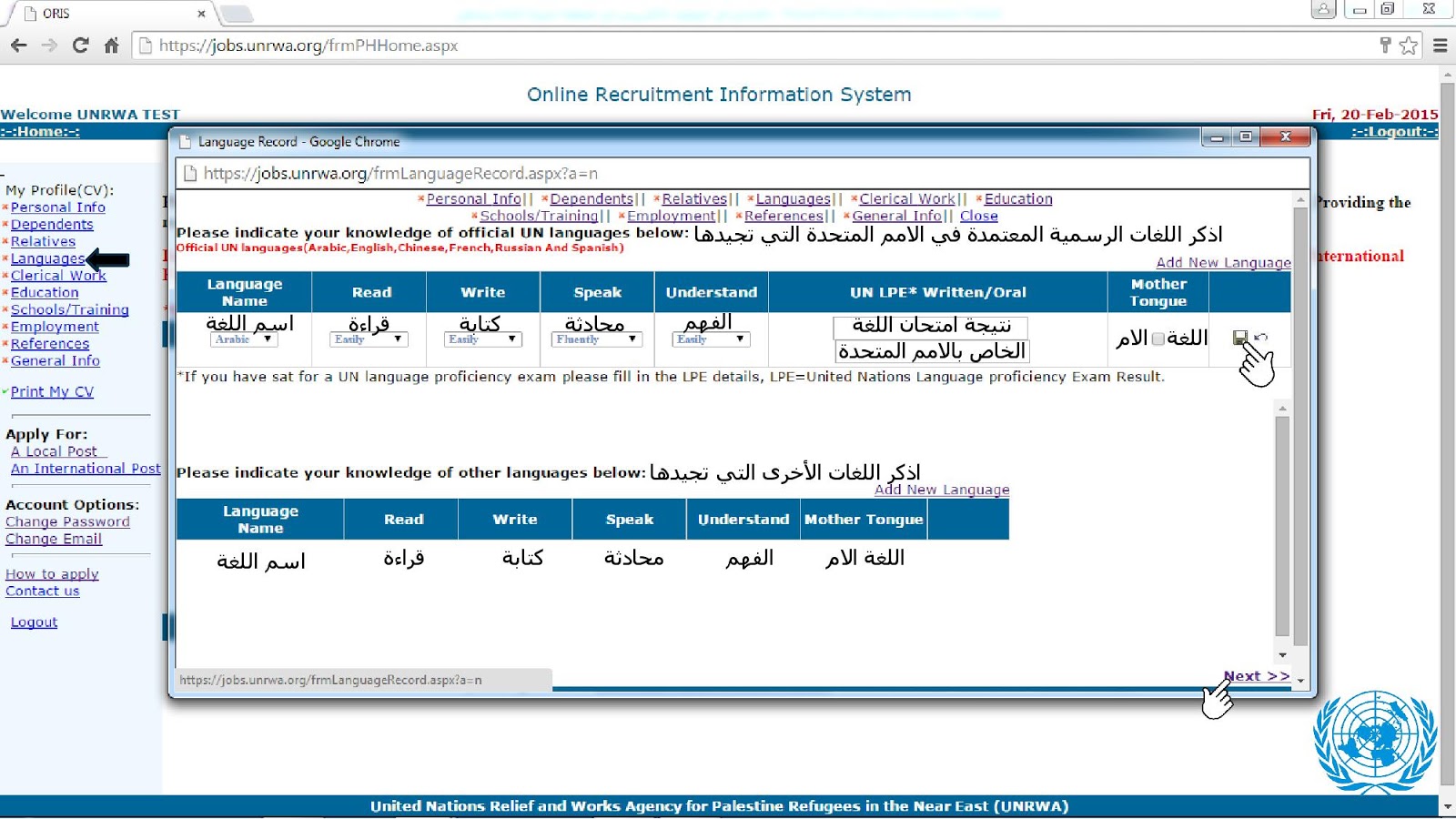Click the Logout link in the left sidebar
This screenshot has width=1456, height=819.
click(34, 622)
